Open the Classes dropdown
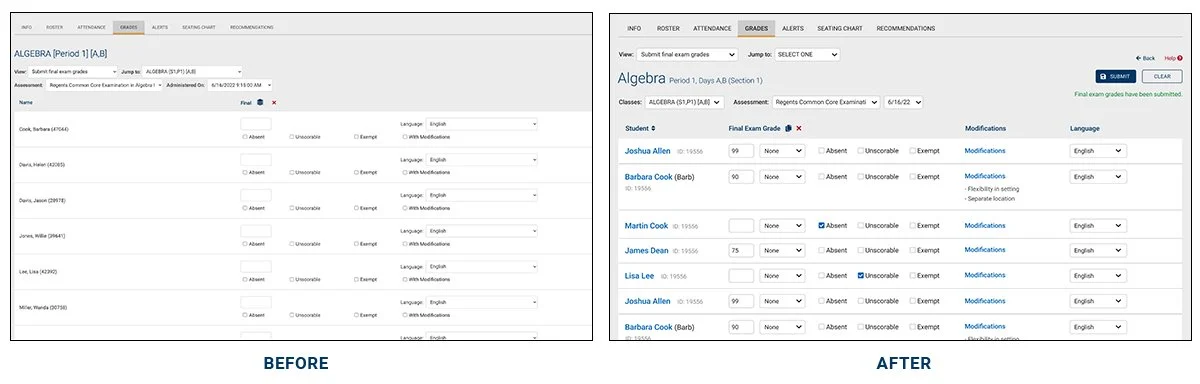The image size is (1200, 384). [684, 102]
